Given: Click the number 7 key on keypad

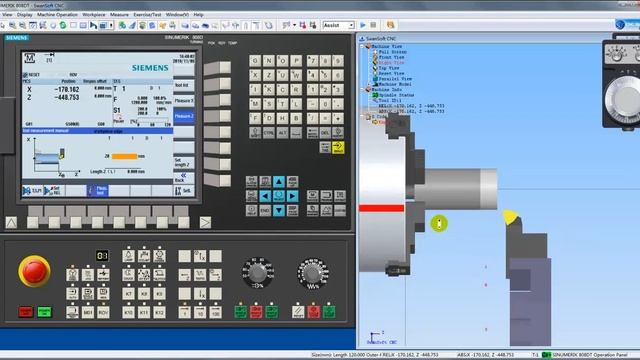Looking at the screenshot, I should pyautogui.click(x=312, y=61).
